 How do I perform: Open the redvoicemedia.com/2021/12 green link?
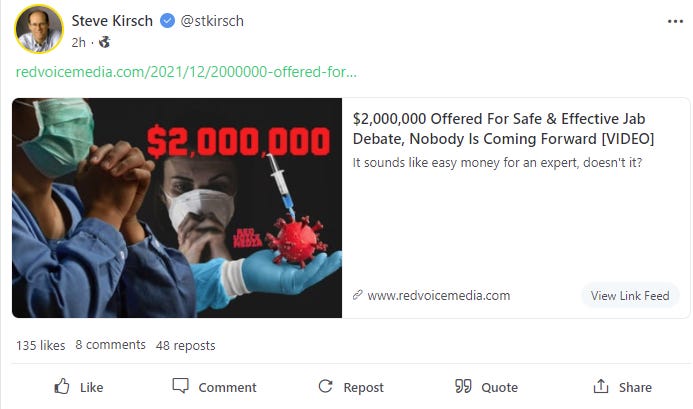pyautogui.click(x=186, y=72)
